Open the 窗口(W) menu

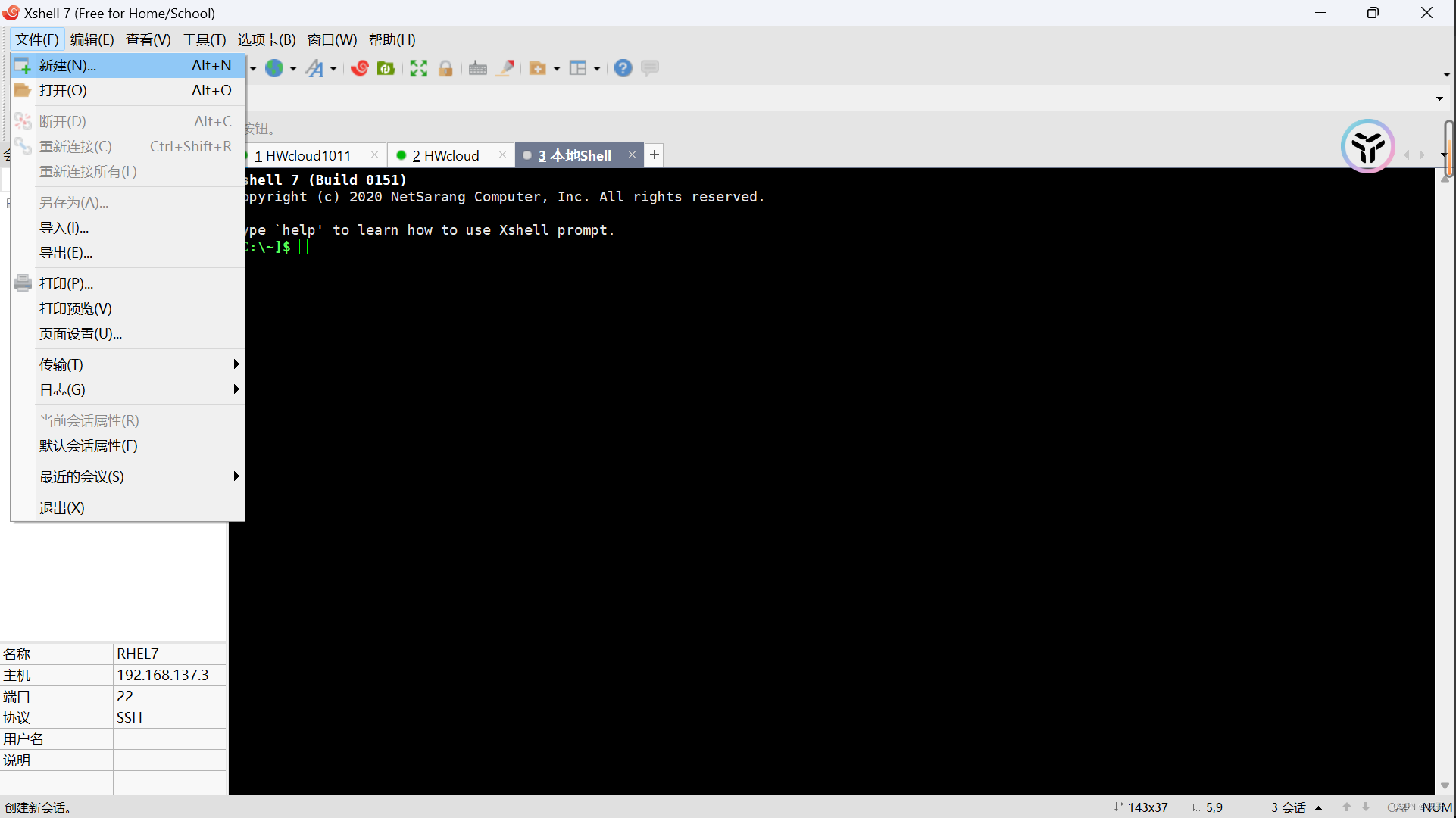pos(332,40)
